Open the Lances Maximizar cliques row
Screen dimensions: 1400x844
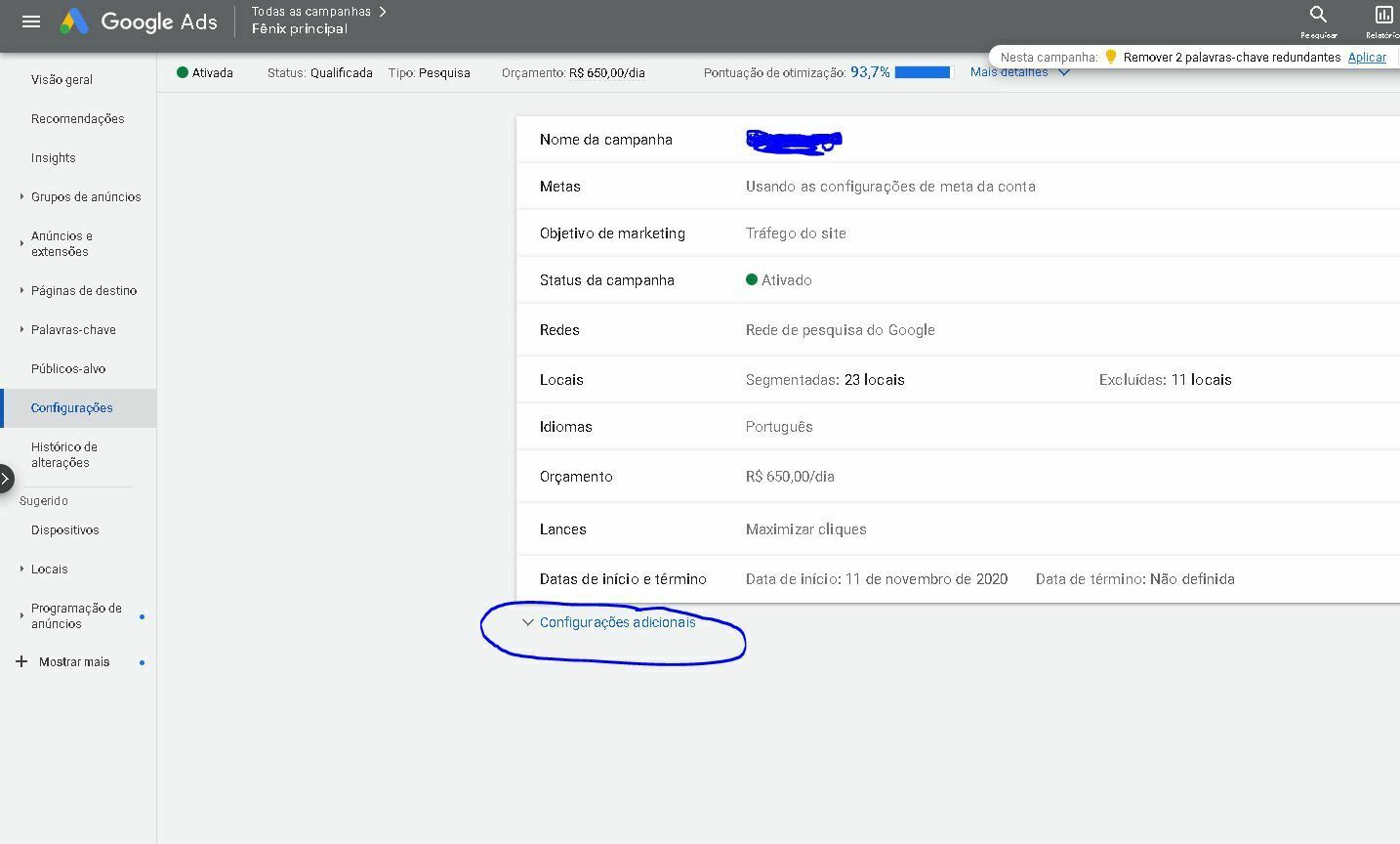click(958, 529)
